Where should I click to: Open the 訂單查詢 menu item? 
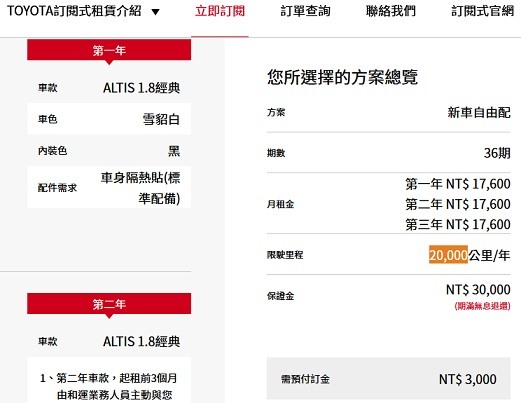point(305,11)
